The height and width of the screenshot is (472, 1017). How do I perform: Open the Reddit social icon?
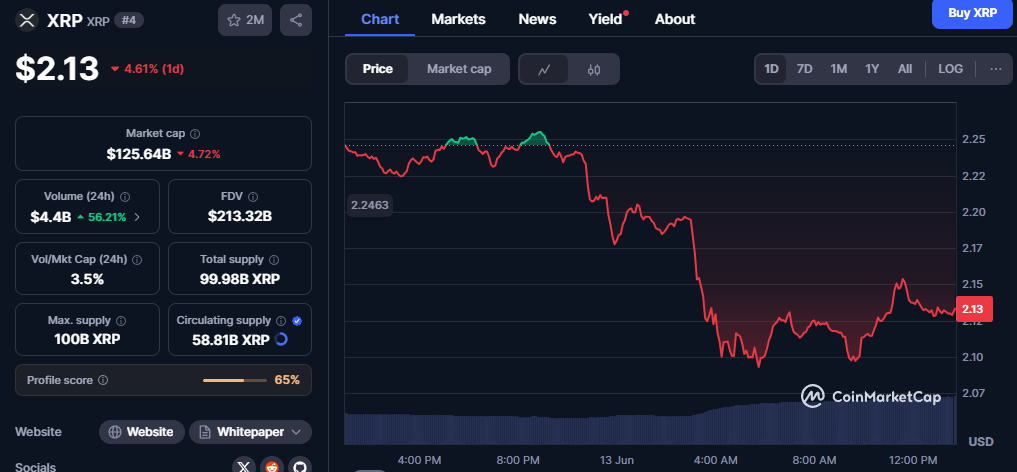pyautogui.click(x=272, y=466)
